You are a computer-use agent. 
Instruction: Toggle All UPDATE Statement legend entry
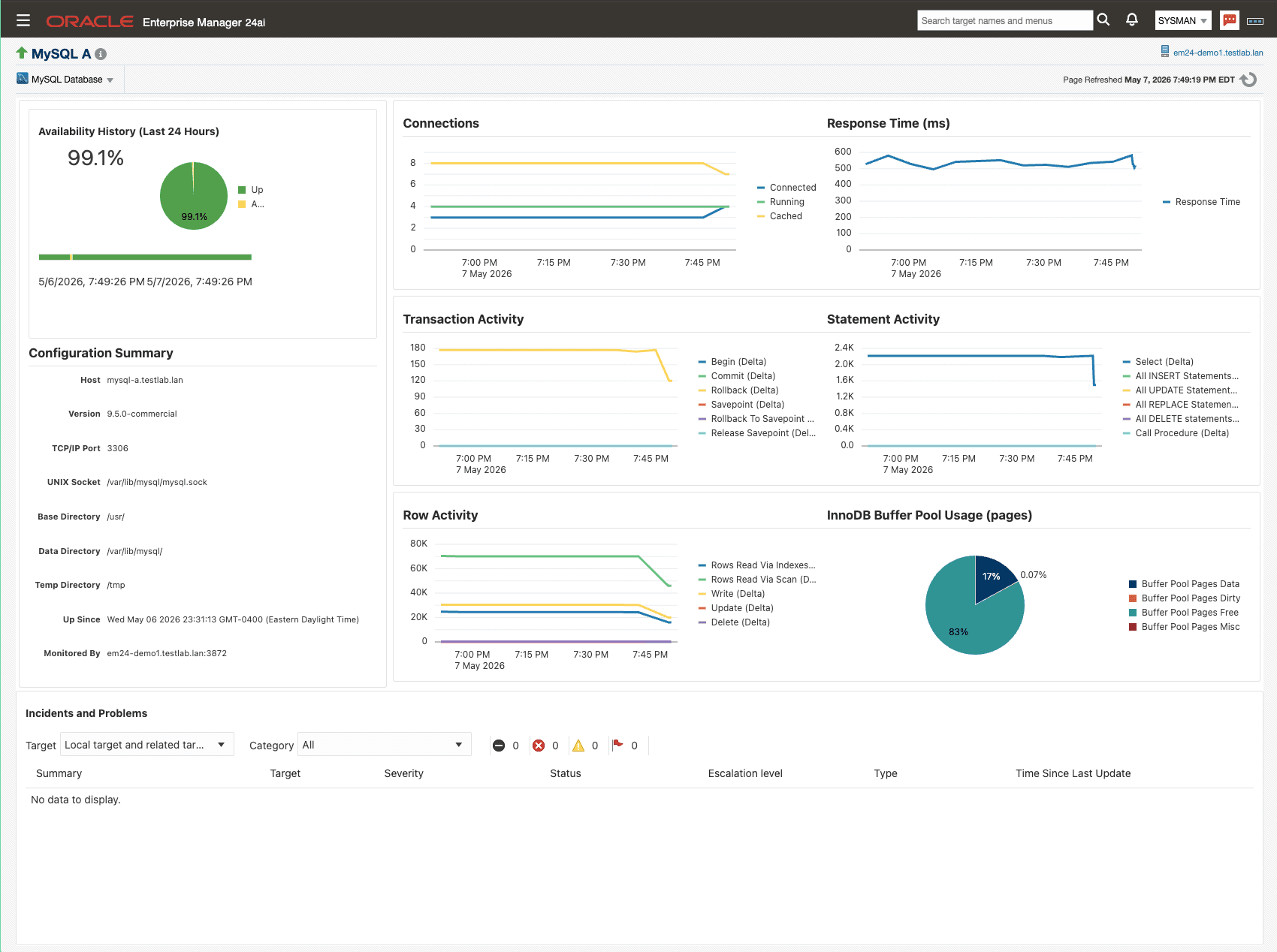coord(1180,390)
